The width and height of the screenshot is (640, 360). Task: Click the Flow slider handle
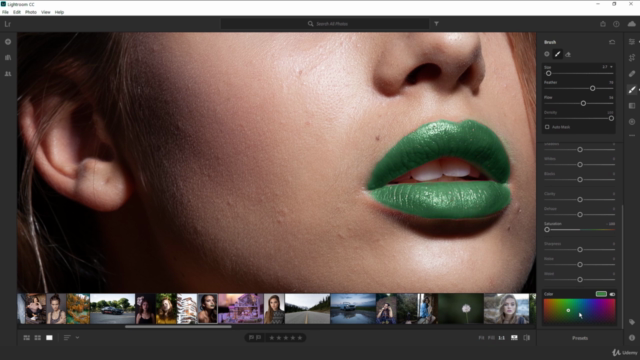coord(583,103)
